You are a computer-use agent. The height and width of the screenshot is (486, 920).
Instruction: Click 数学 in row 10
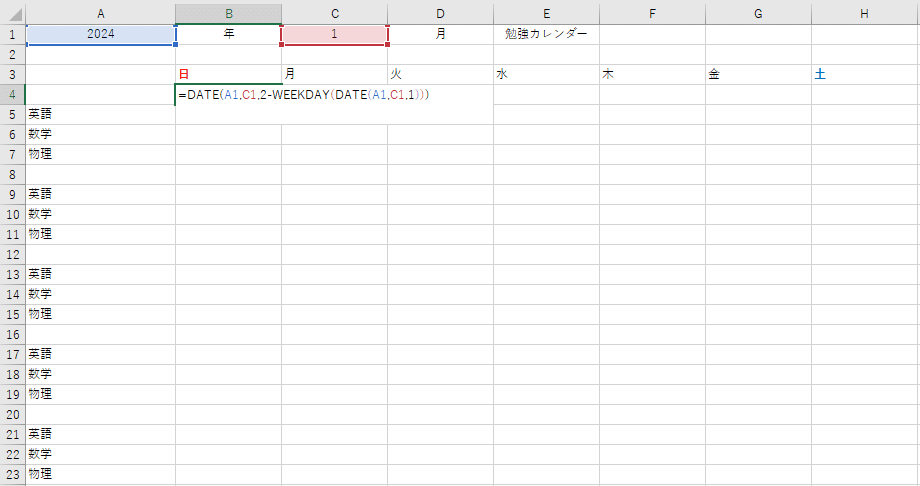(x=100, y=214)
